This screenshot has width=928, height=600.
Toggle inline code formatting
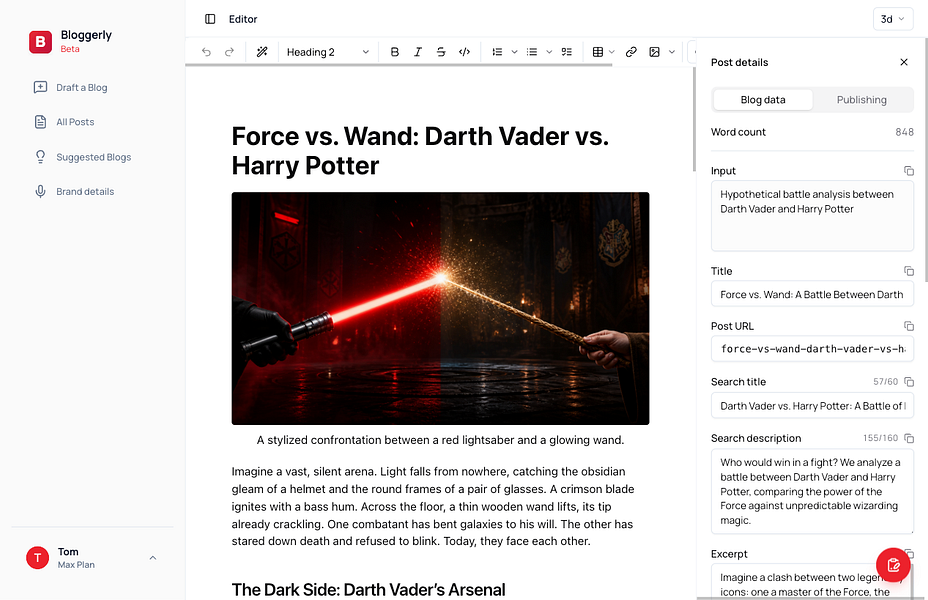click(465, 52)
